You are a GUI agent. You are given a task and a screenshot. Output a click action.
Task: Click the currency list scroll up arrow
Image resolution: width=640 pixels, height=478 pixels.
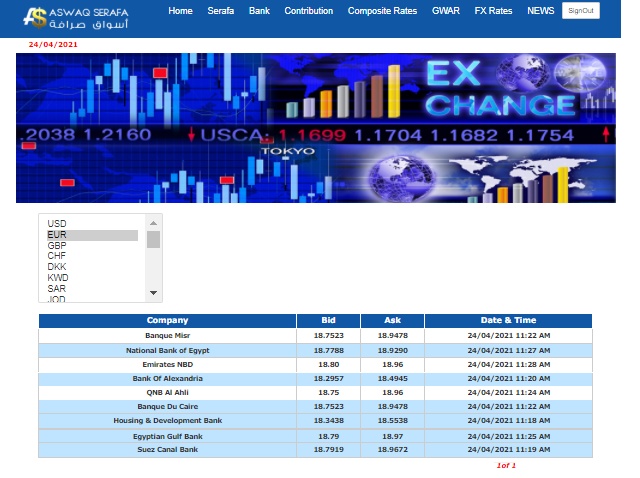pyautogui.click(x=153, y=223)
